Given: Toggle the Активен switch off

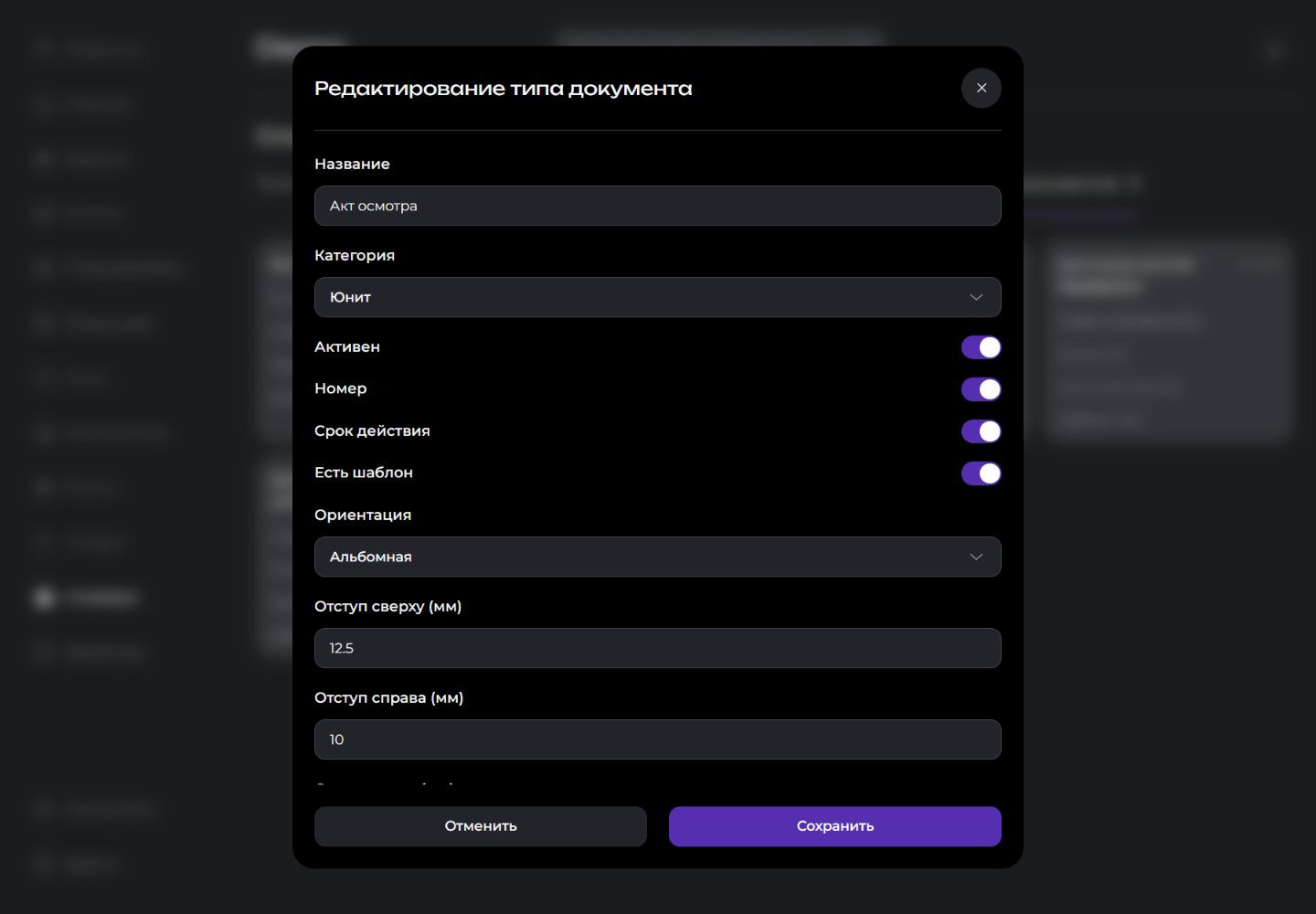Looking at the screenshot, I should tap(982, 347).
